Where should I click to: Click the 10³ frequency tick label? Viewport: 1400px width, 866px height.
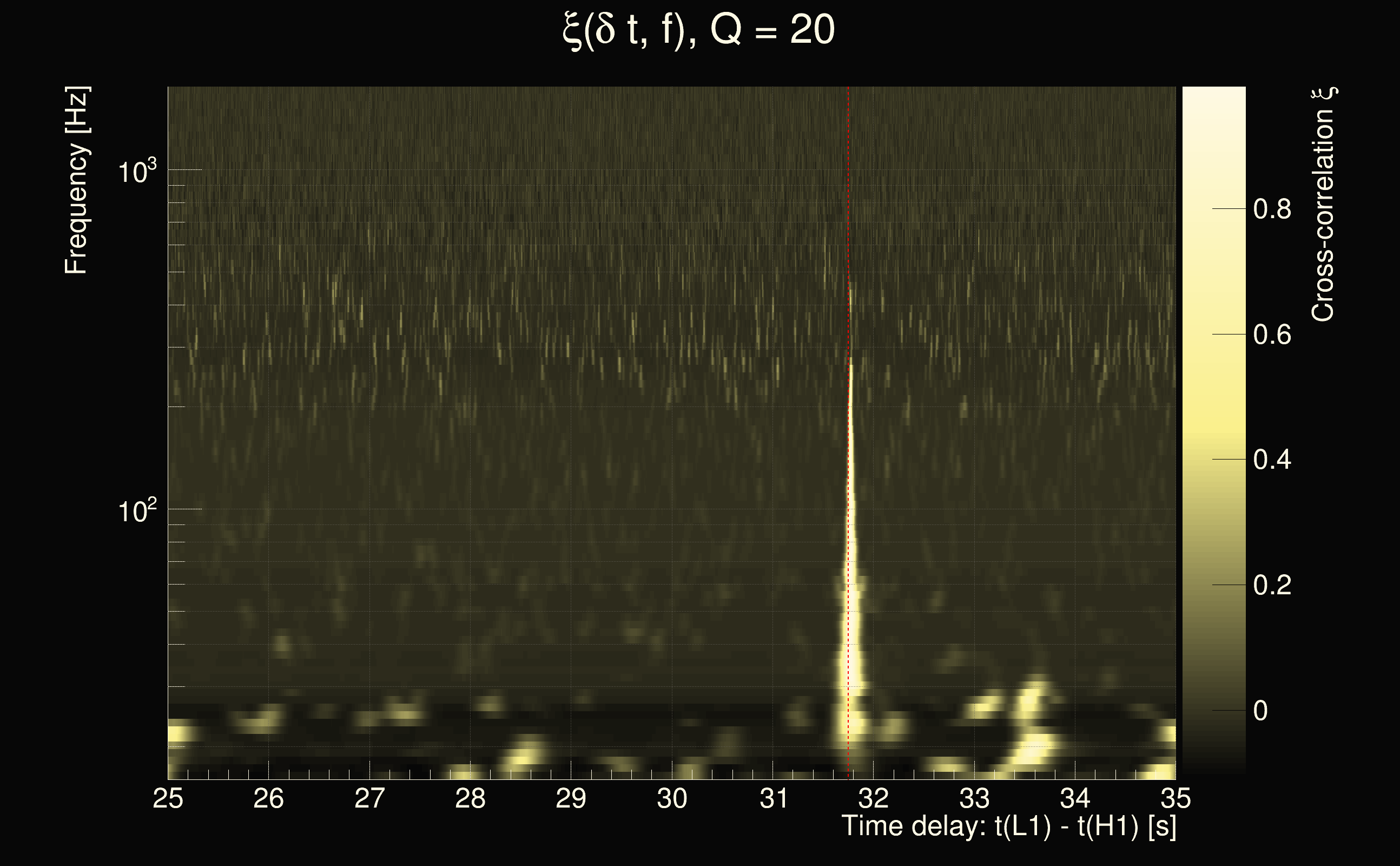click(x=137, y=171)
